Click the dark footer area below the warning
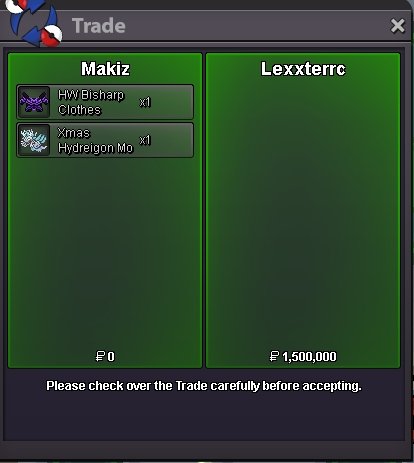414x463 pixels. pos(207,418)
